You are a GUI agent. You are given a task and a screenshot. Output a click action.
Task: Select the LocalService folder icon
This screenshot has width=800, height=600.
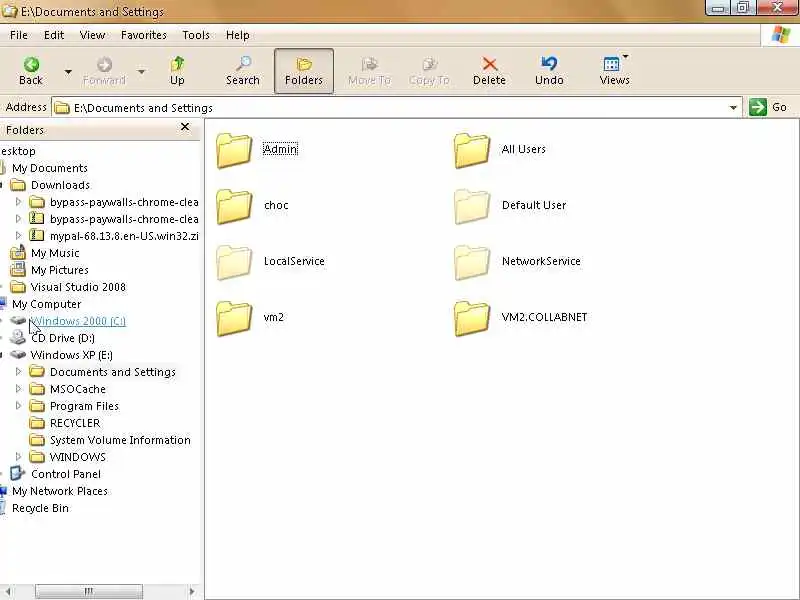tap(234, 263)
